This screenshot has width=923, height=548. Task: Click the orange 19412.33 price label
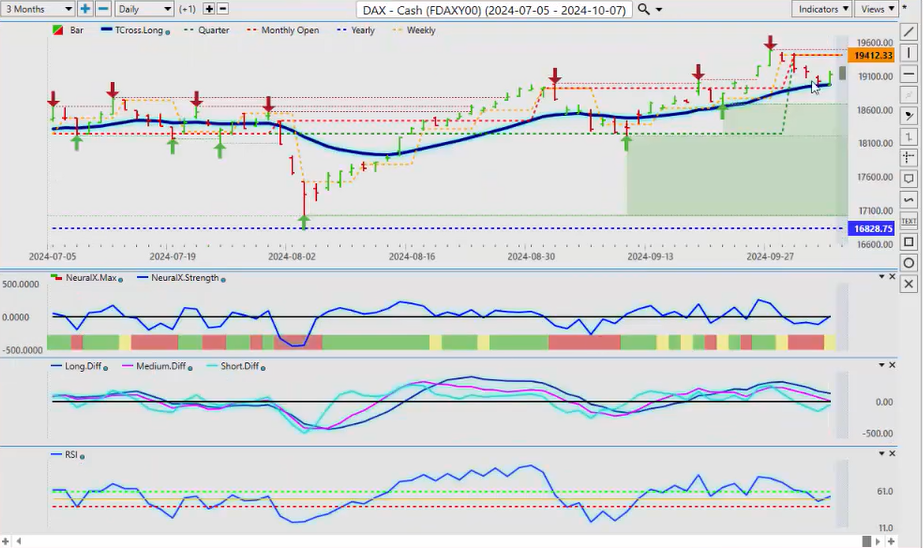(x=871, y=55)
